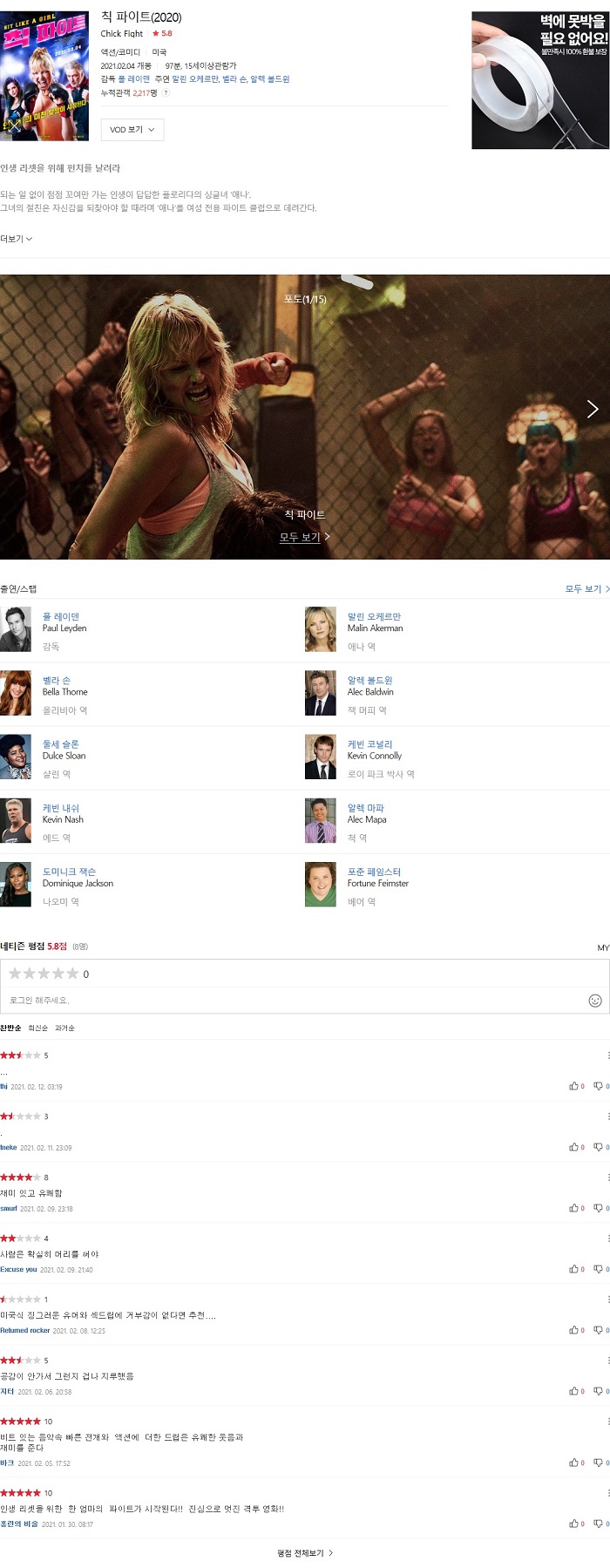Open actor link 벨라 손 in the header
This screenshot has height=1568, width=610.
point(234,79)
